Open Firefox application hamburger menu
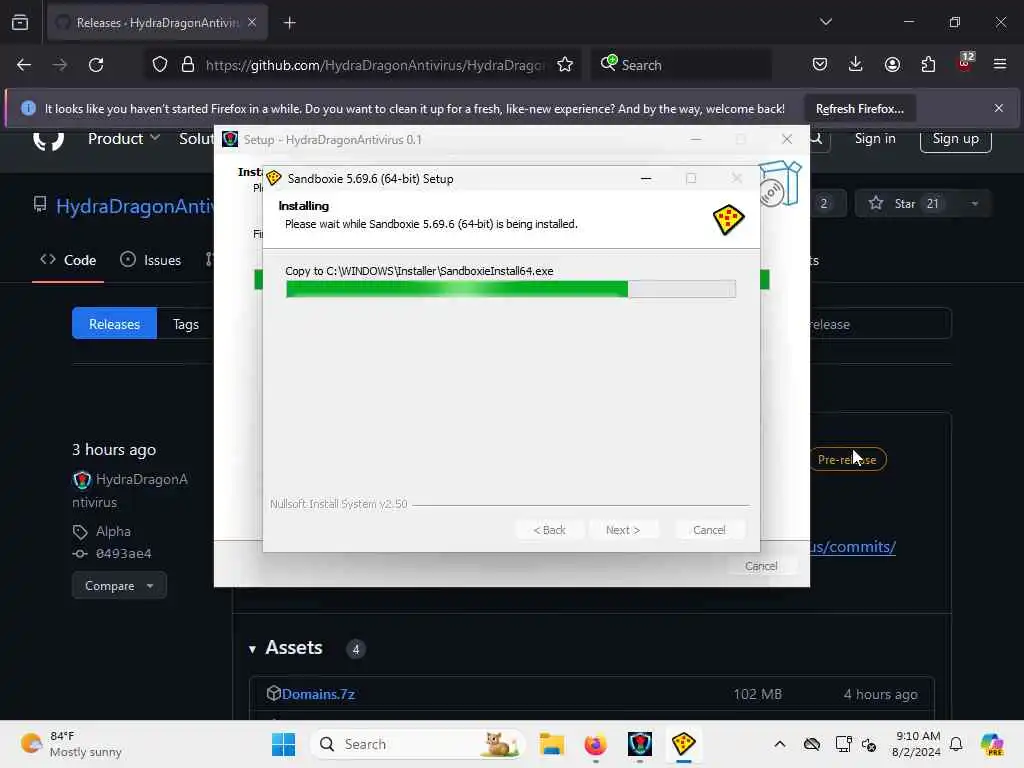Screen dimensions: 1024x768 tap(1000, 65)
